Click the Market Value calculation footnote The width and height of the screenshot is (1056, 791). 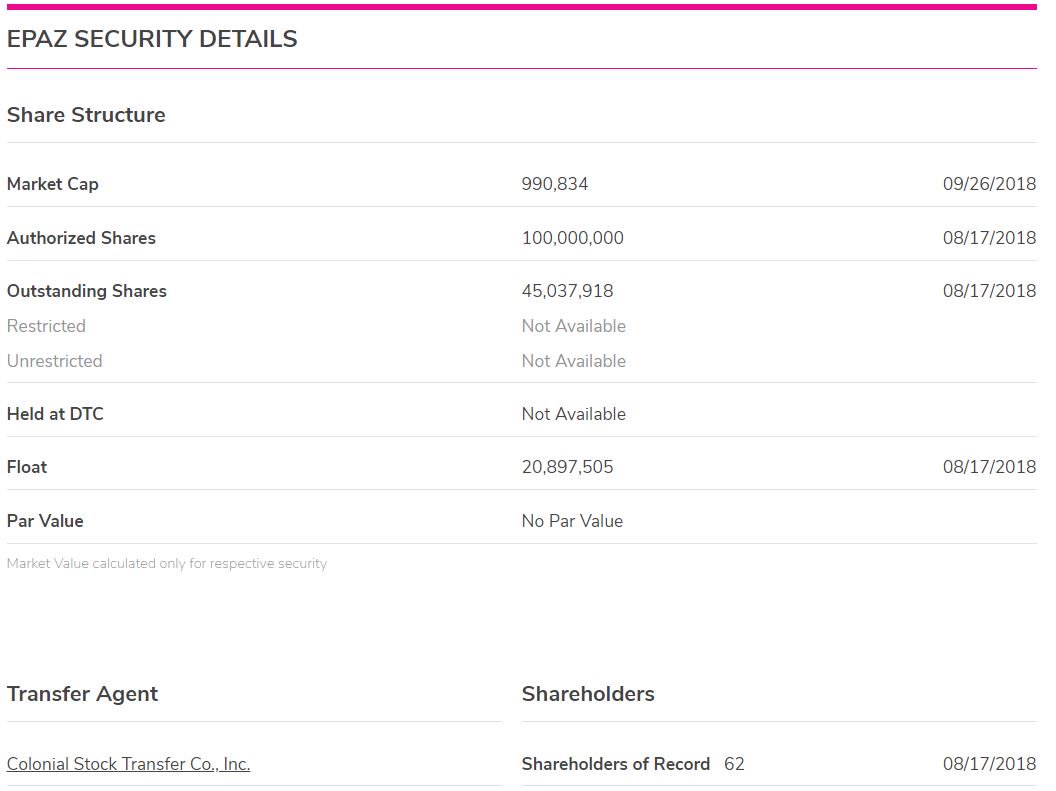167,563
